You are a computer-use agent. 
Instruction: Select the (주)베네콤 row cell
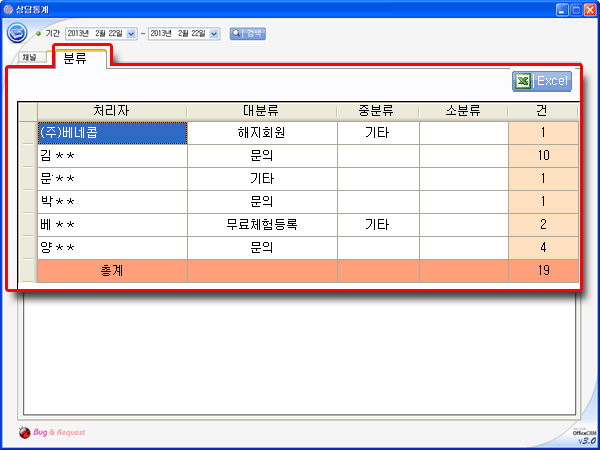coord(111,132)
